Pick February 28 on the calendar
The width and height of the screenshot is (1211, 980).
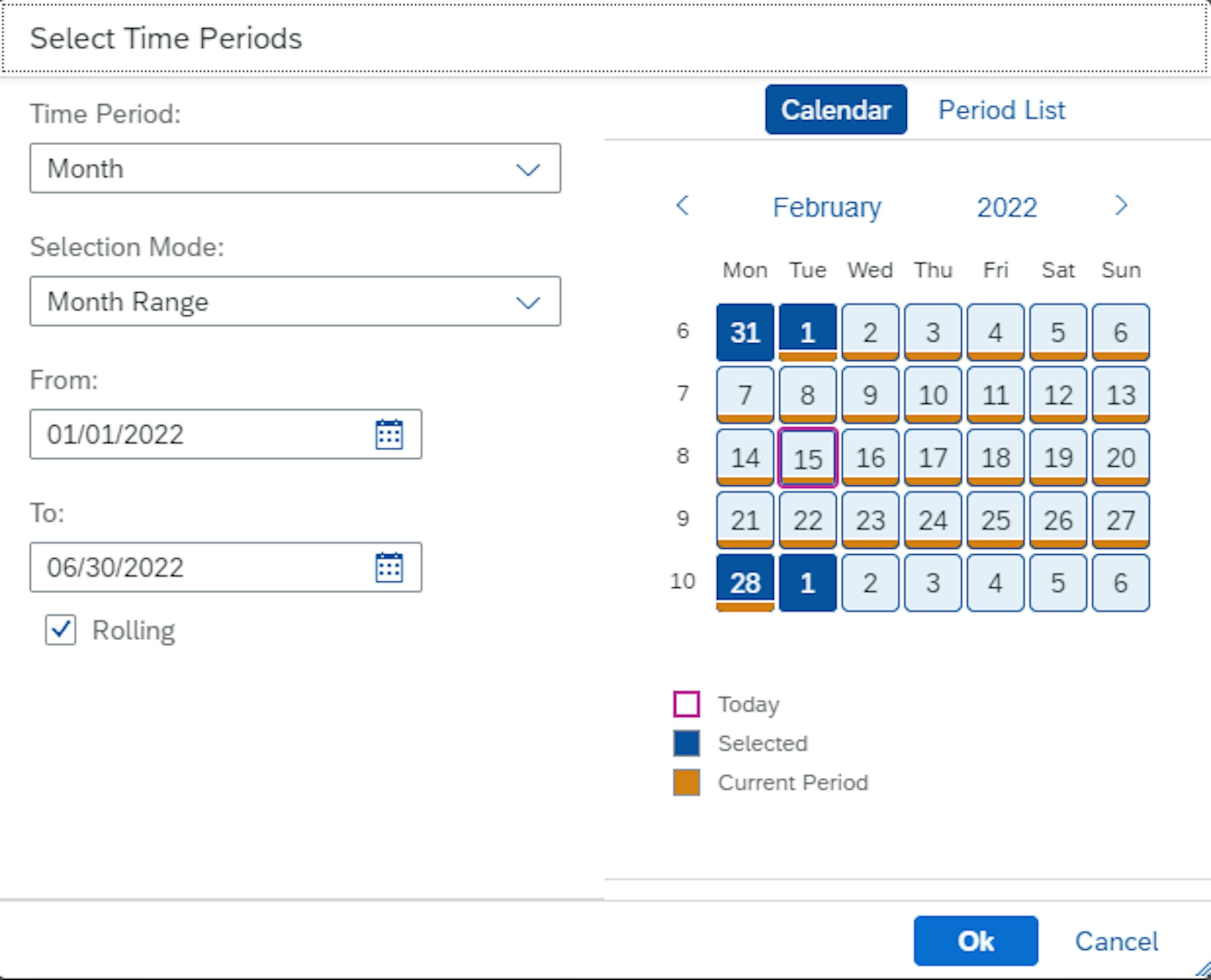745,583
